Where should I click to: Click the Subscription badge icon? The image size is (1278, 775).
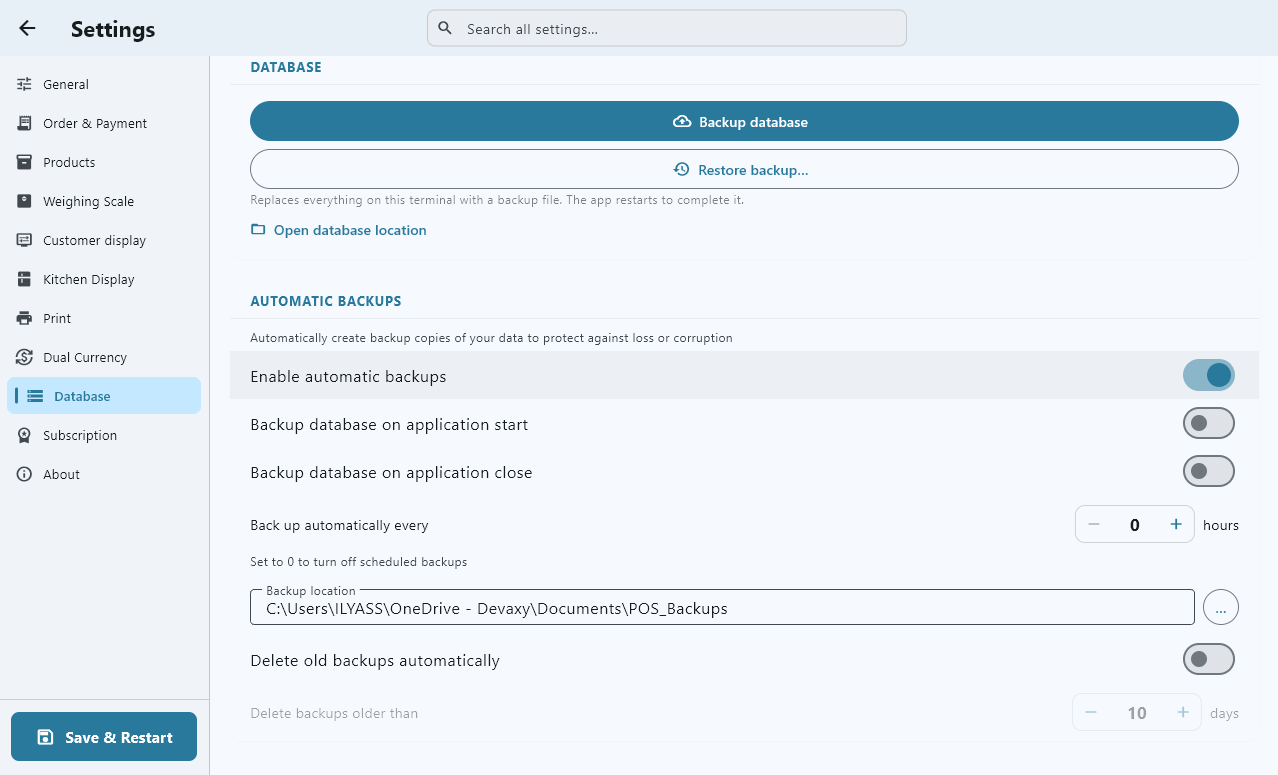pos(24,435)
